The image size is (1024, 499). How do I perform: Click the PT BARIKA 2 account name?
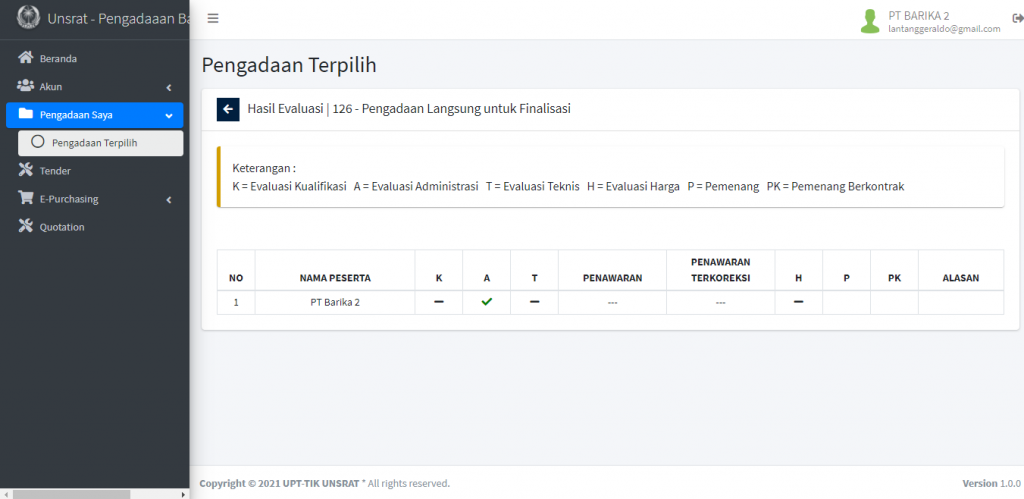[918, 16]
